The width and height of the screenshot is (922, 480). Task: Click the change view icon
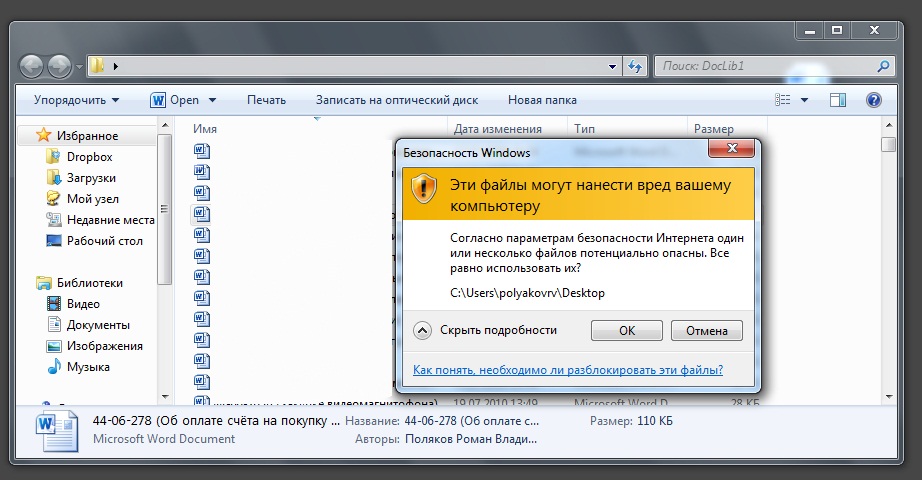(x=783, y=100)
